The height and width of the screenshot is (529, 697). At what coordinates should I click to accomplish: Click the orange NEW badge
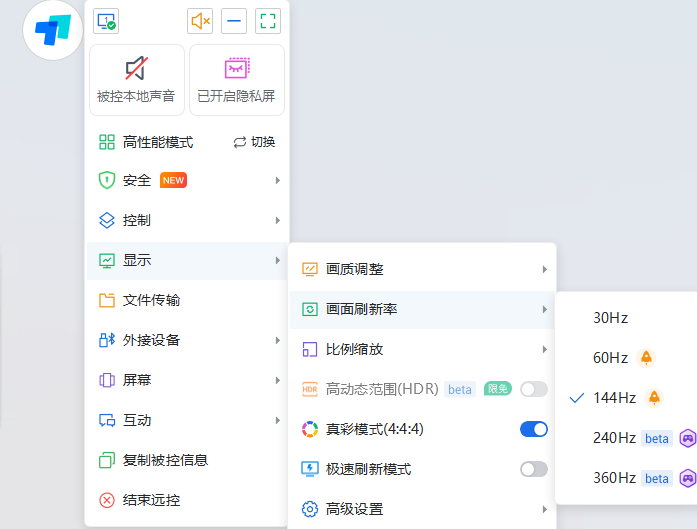(x=173, y=180)
